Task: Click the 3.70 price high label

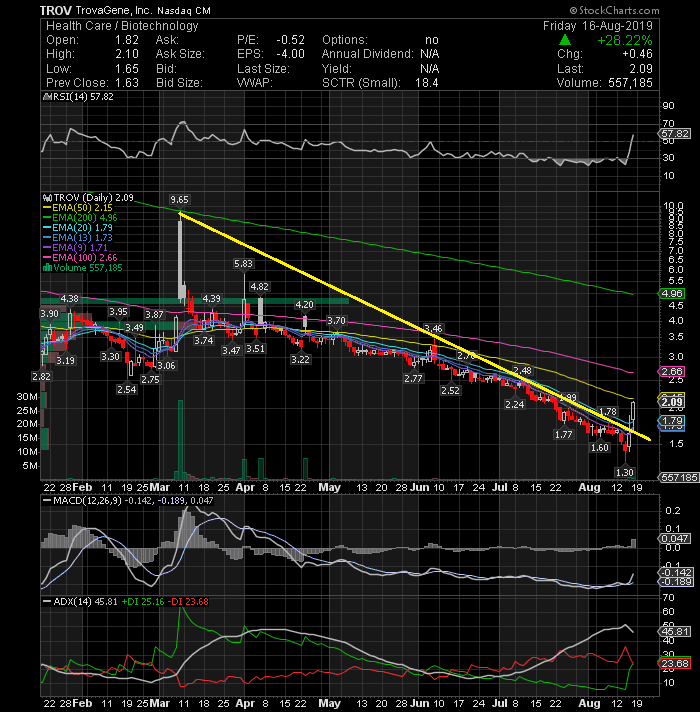Action: click(x=336, y=320)
